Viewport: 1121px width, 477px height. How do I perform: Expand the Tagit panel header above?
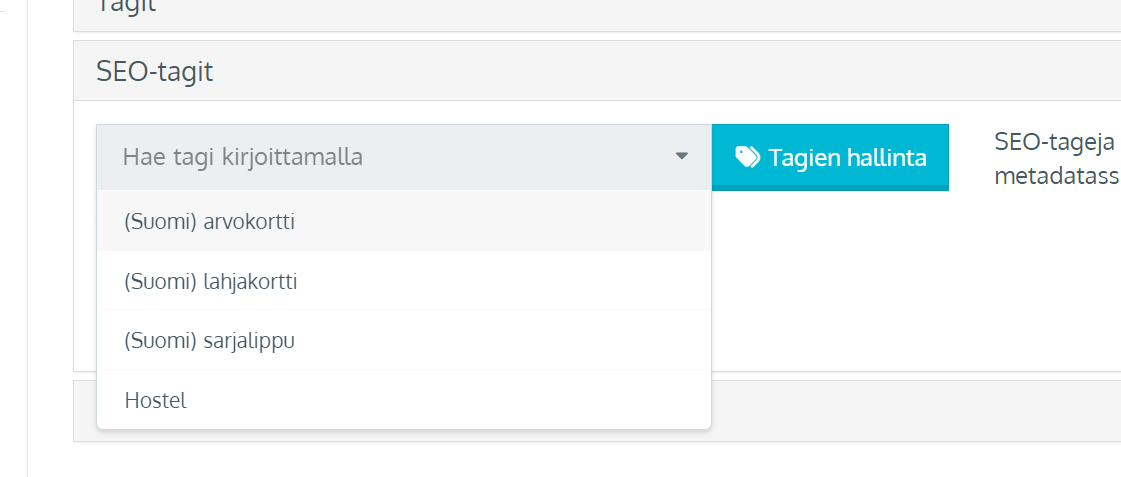[x=597, y=14]
